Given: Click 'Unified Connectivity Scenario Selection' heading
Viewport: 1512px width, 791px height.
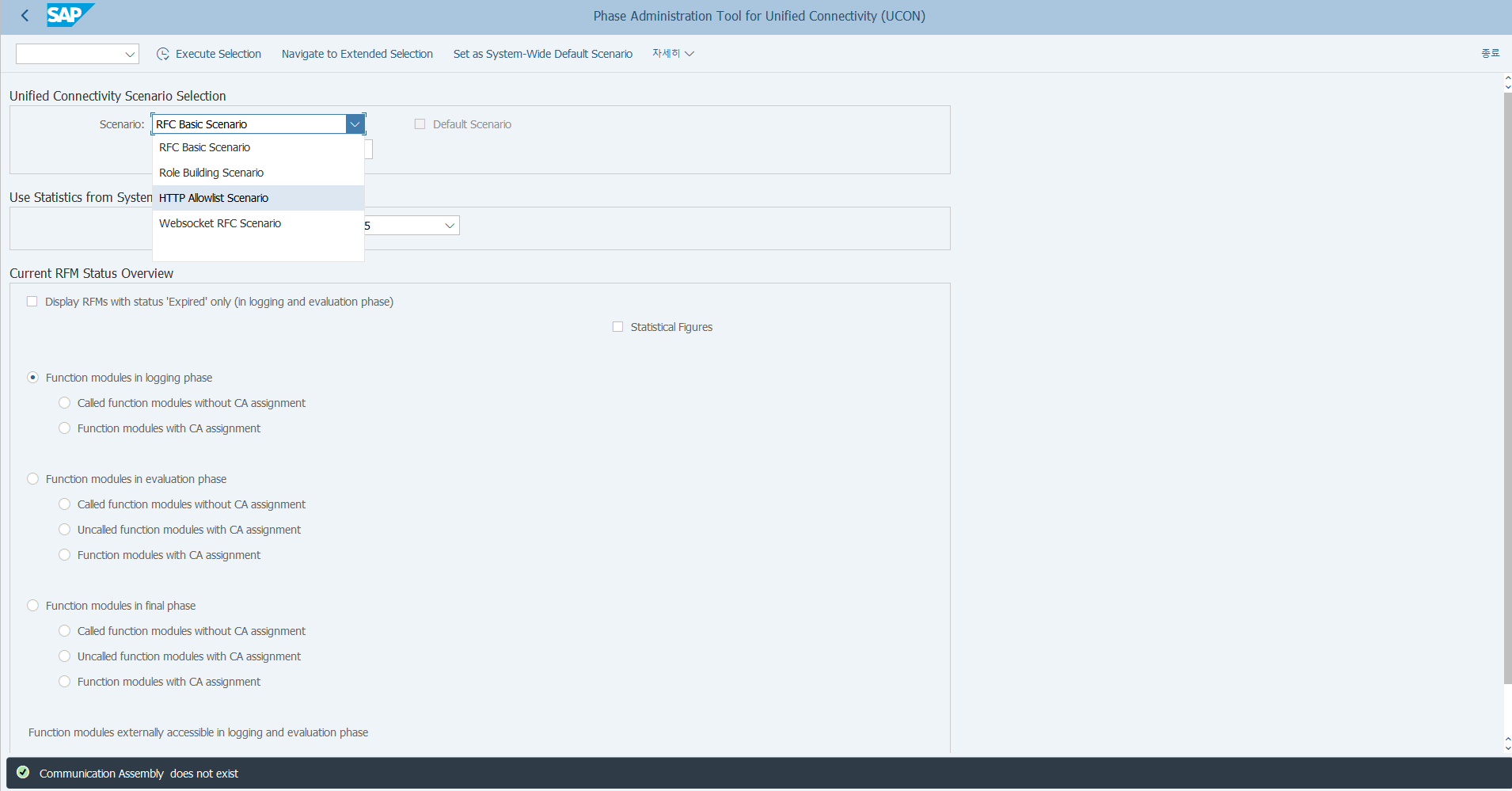Looking at the screenshot, I should [118, 96].
